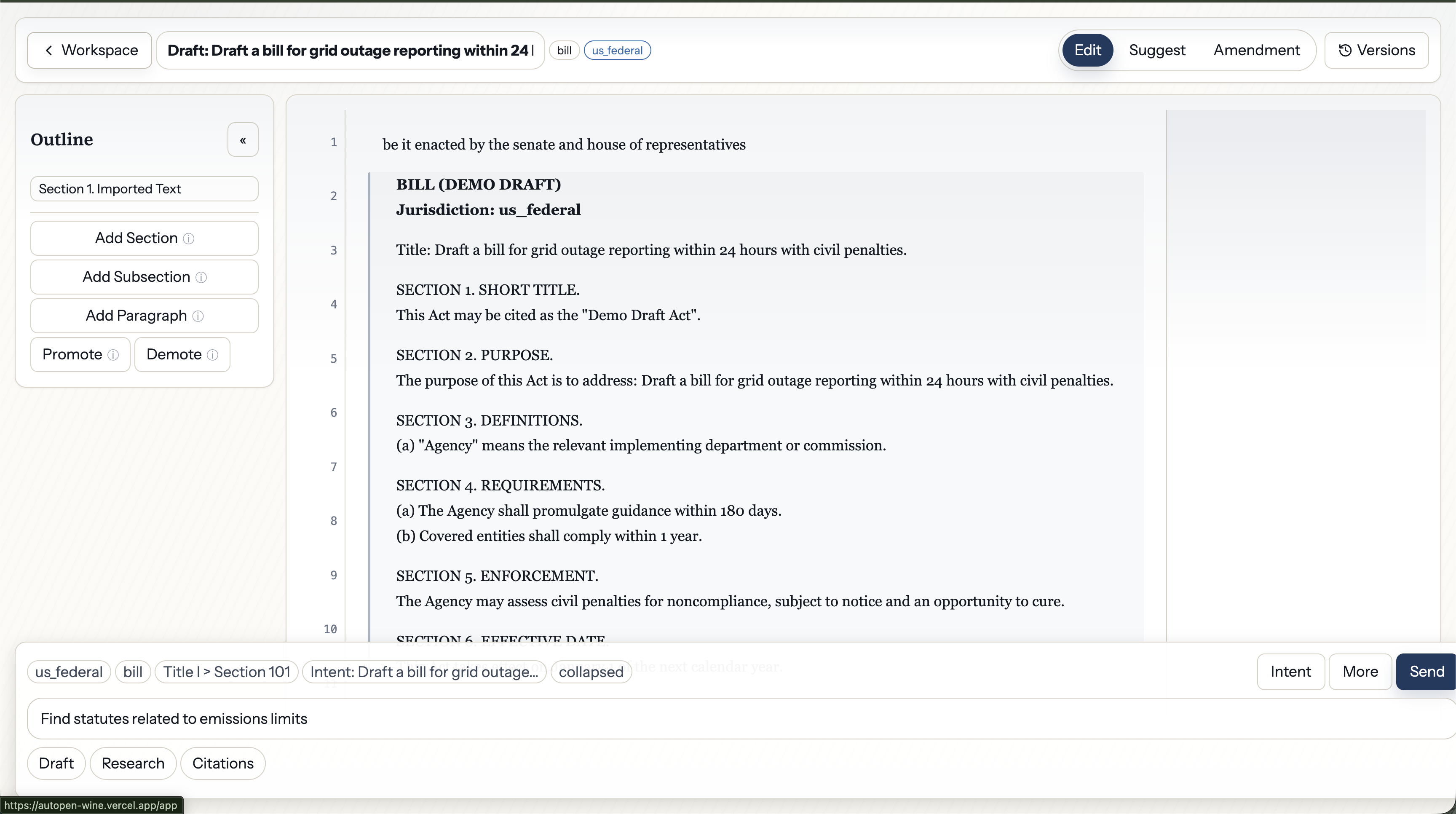1456x814 pixels.
Task: Toggle the collapsed context chip
Action: [x=591, y=672]
